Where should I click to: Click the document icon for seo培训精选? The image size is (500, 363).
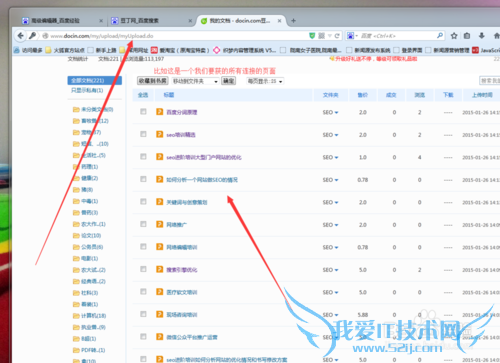click(160, 134)
